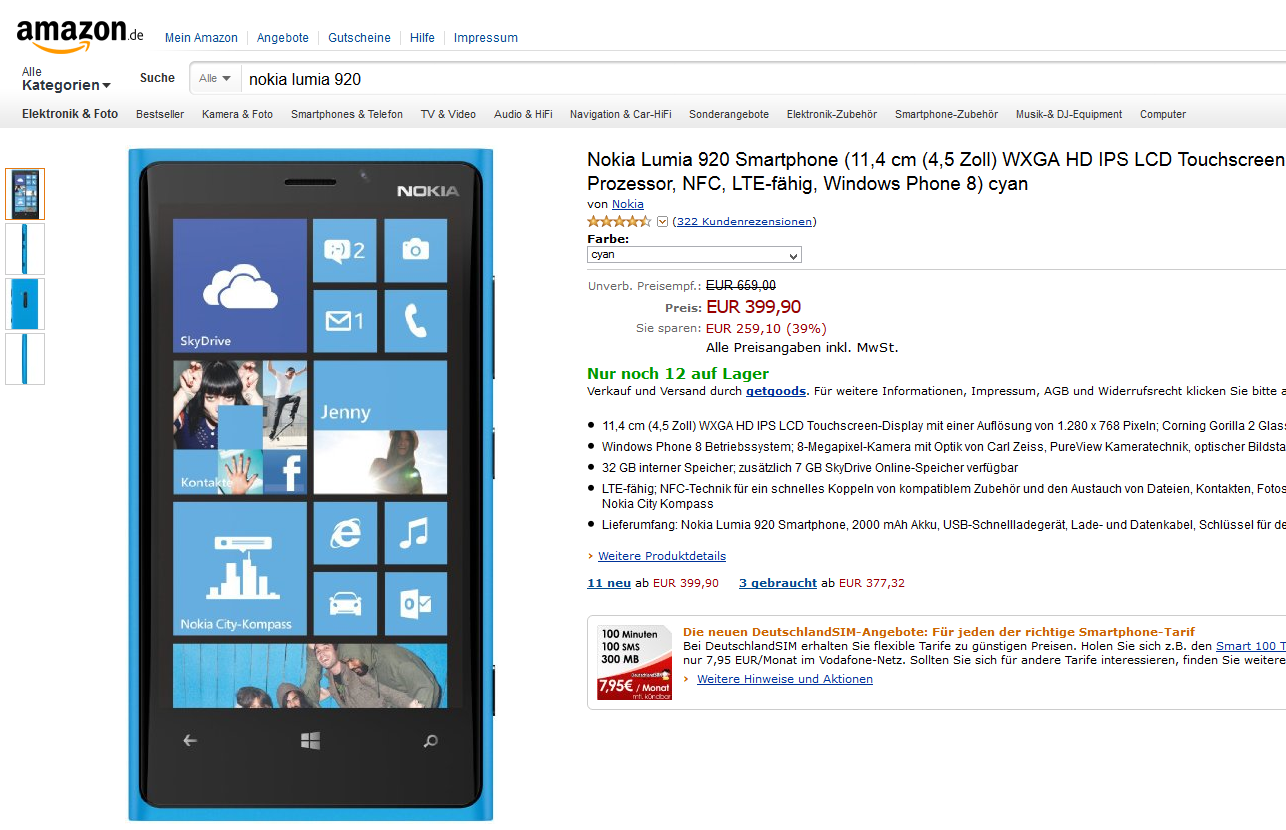Follow the Nokia brand link
This screenshot has width=1286, height=830.
628,204
